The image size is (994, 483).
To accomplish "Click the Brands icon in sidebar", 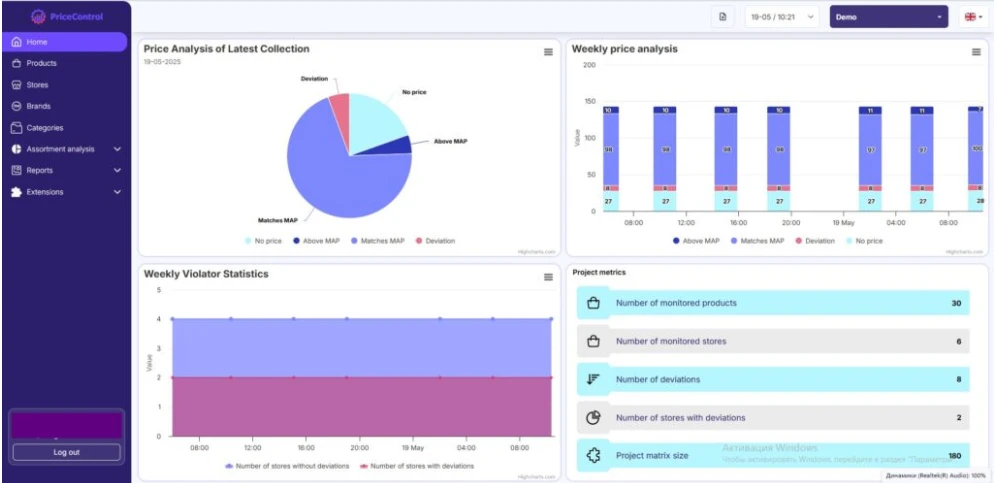I will point(17,106).
